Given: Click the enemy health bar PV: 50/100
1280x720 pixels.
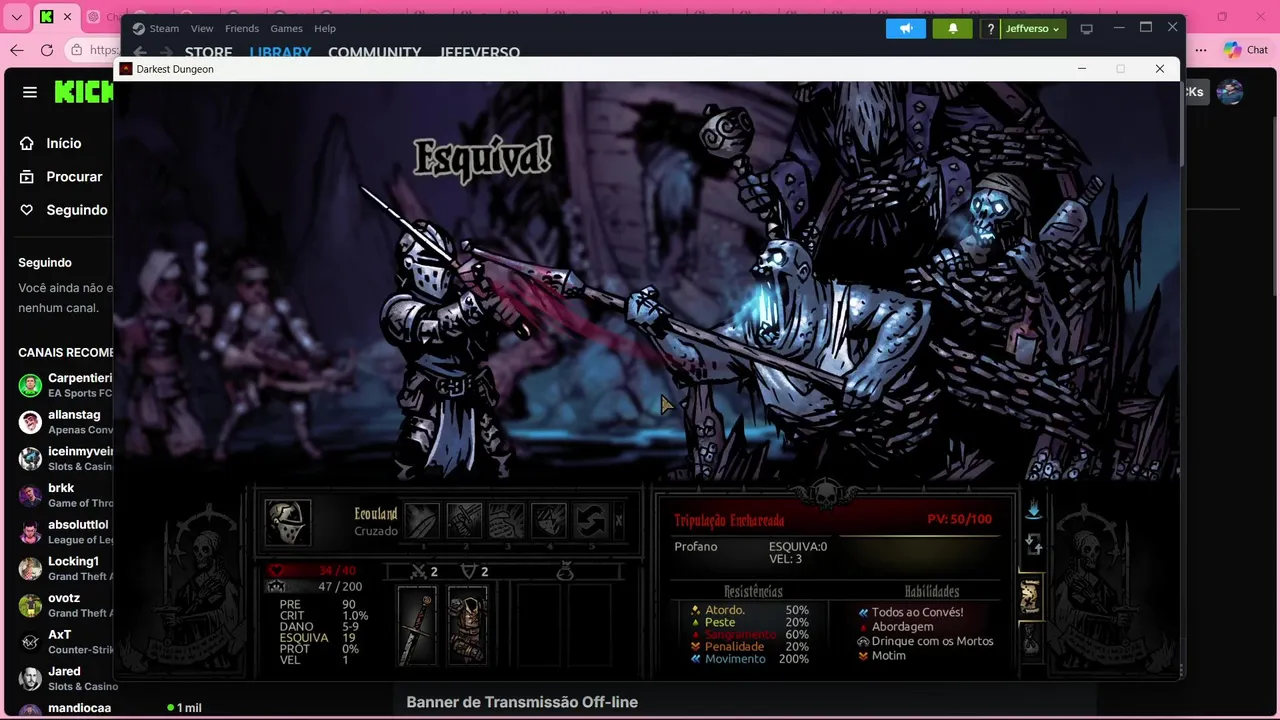Looking at the screenshot, I should pyautogui.click(x=958, y=519).
